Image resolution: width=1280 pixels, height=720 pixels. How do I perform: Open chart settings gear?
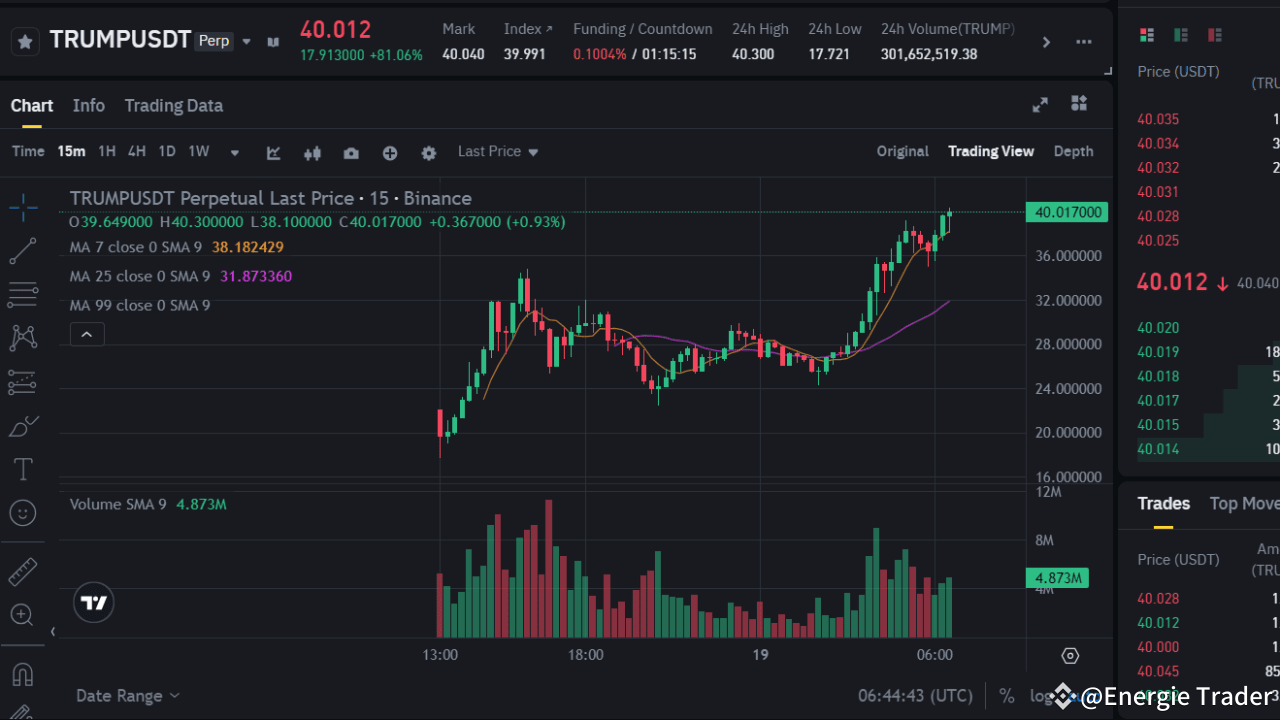429,153
